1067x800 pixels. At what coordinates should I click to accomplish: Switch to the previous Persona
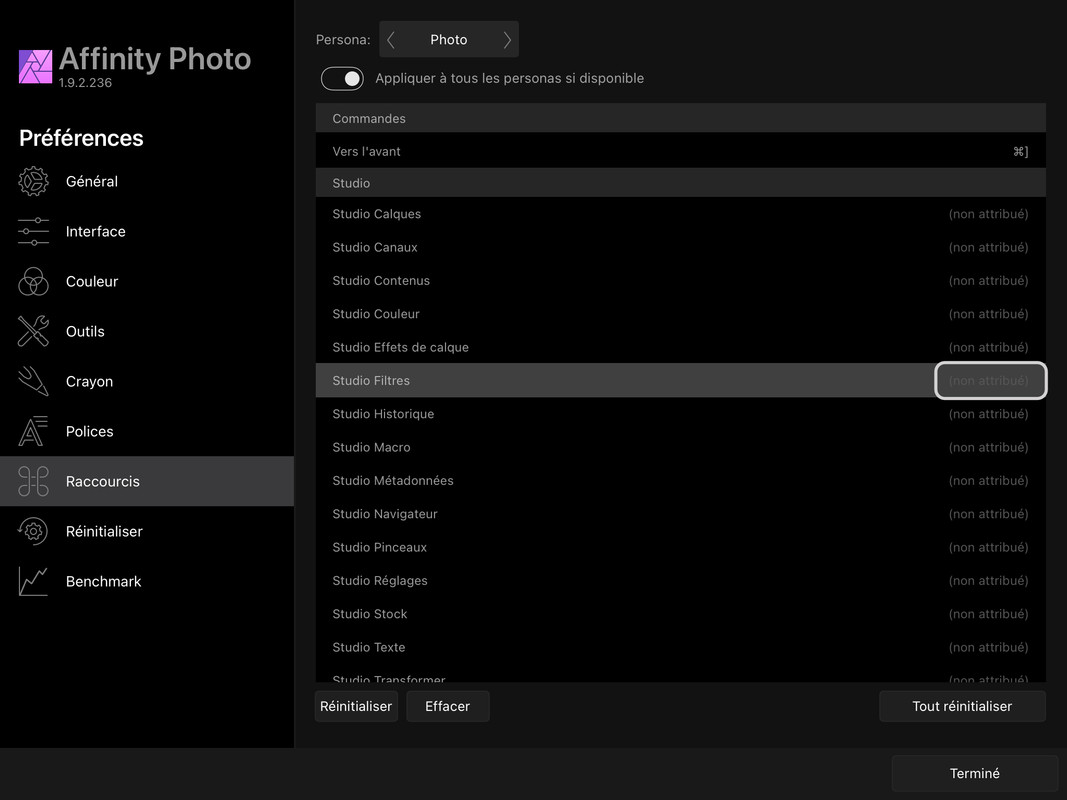pos(391,40)
